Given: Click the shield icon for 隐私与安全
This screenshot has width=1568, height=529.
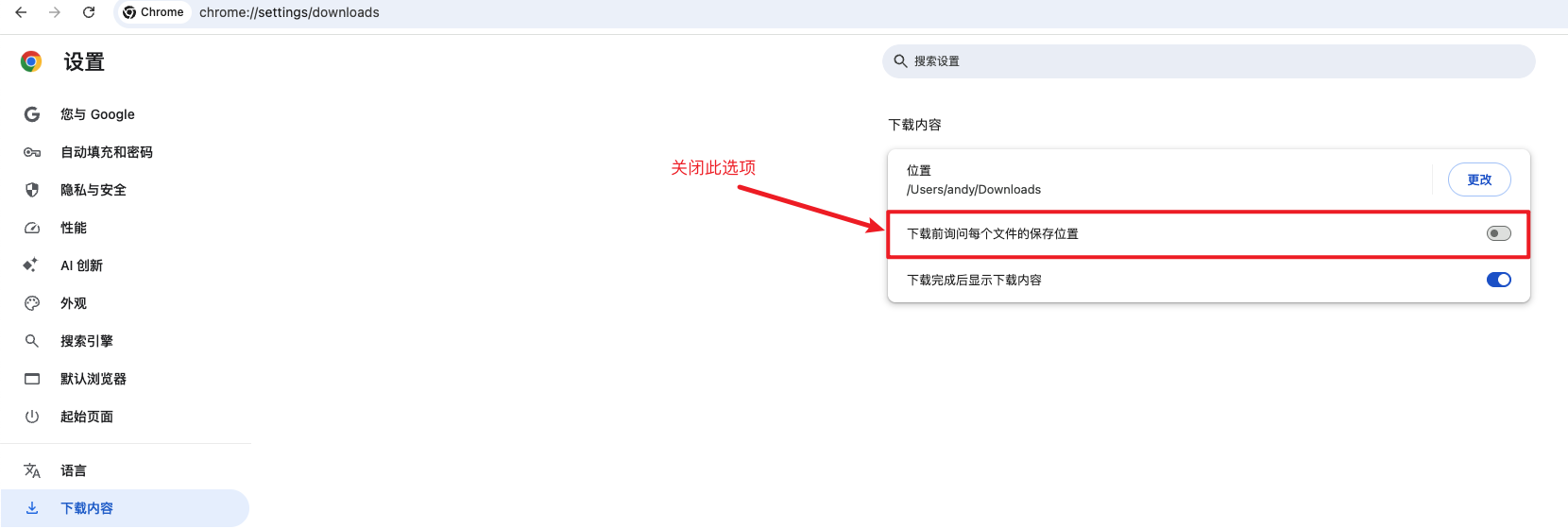Looking at the screenshot, I should click(32, 190).
